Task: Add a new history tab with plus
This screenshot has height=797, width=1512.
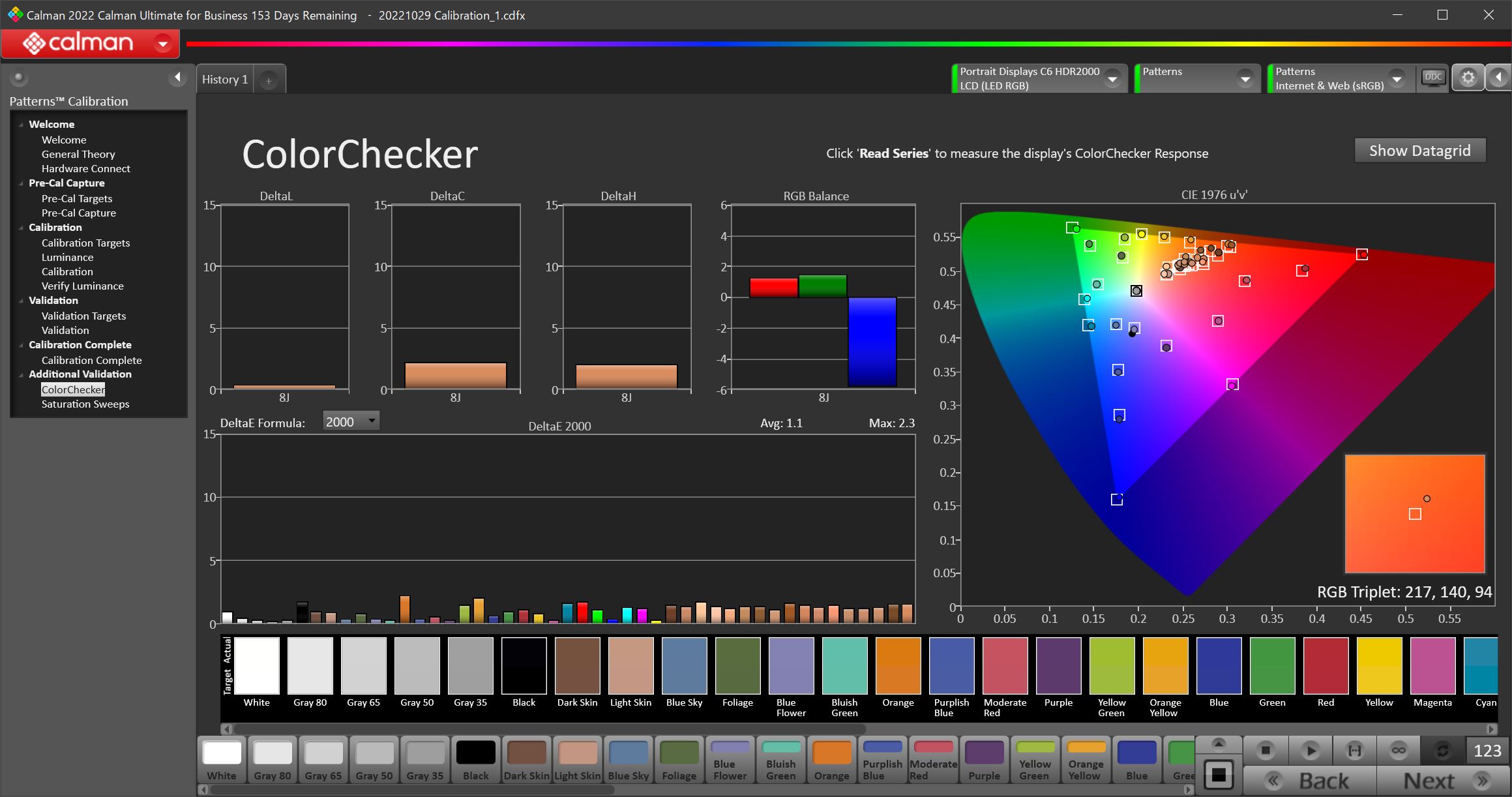Action: pos(268,80)
